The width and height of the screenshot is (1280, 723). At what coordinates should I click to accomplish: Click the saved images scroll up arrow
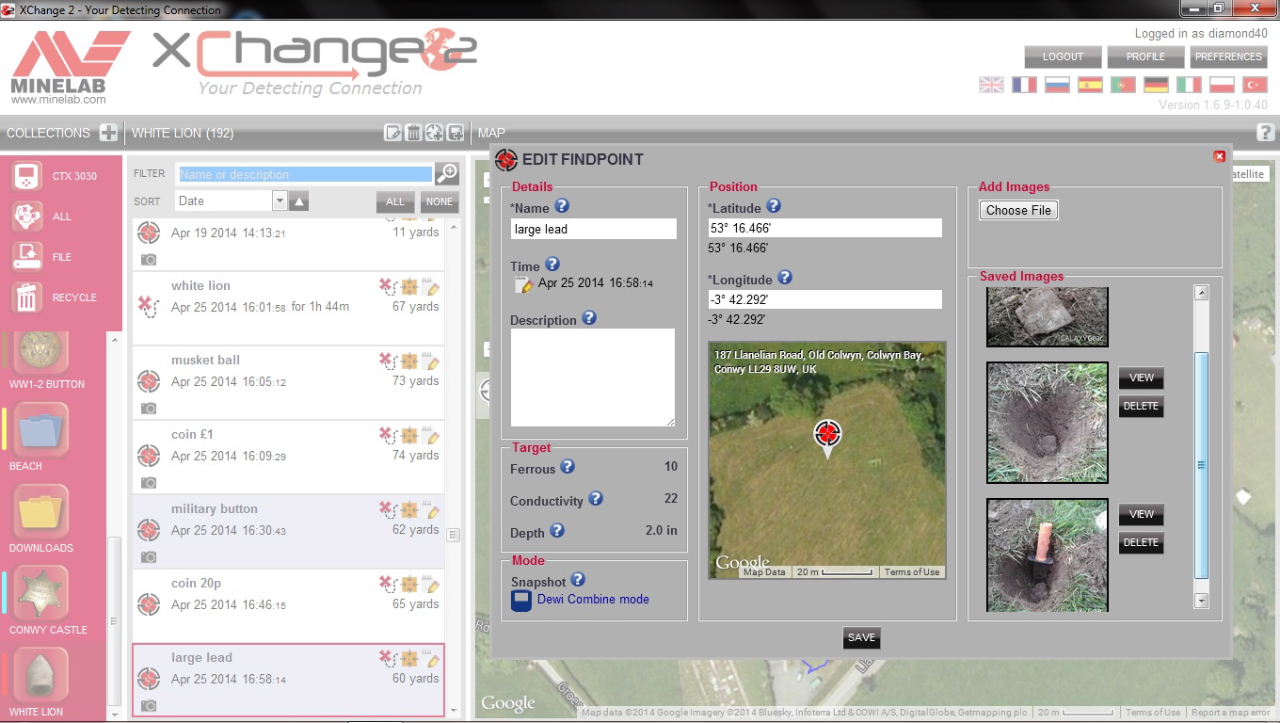tap(1202, 293)
